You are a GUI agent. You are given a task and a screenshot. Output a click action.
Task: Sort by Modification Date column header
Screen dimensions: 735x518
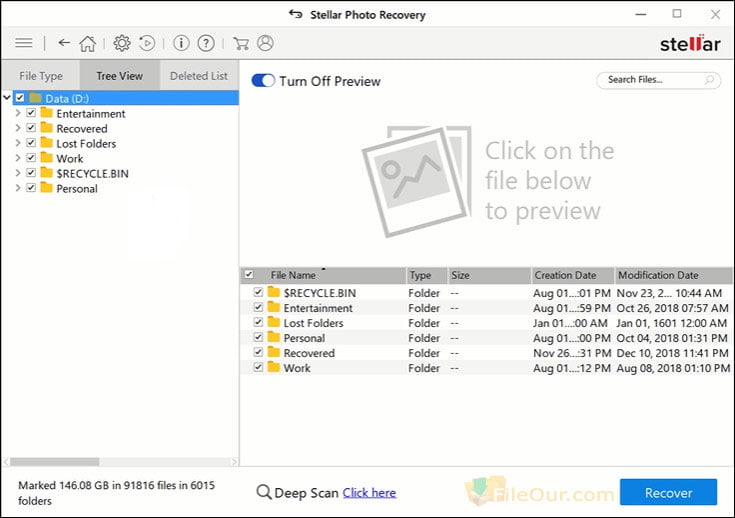673,275
